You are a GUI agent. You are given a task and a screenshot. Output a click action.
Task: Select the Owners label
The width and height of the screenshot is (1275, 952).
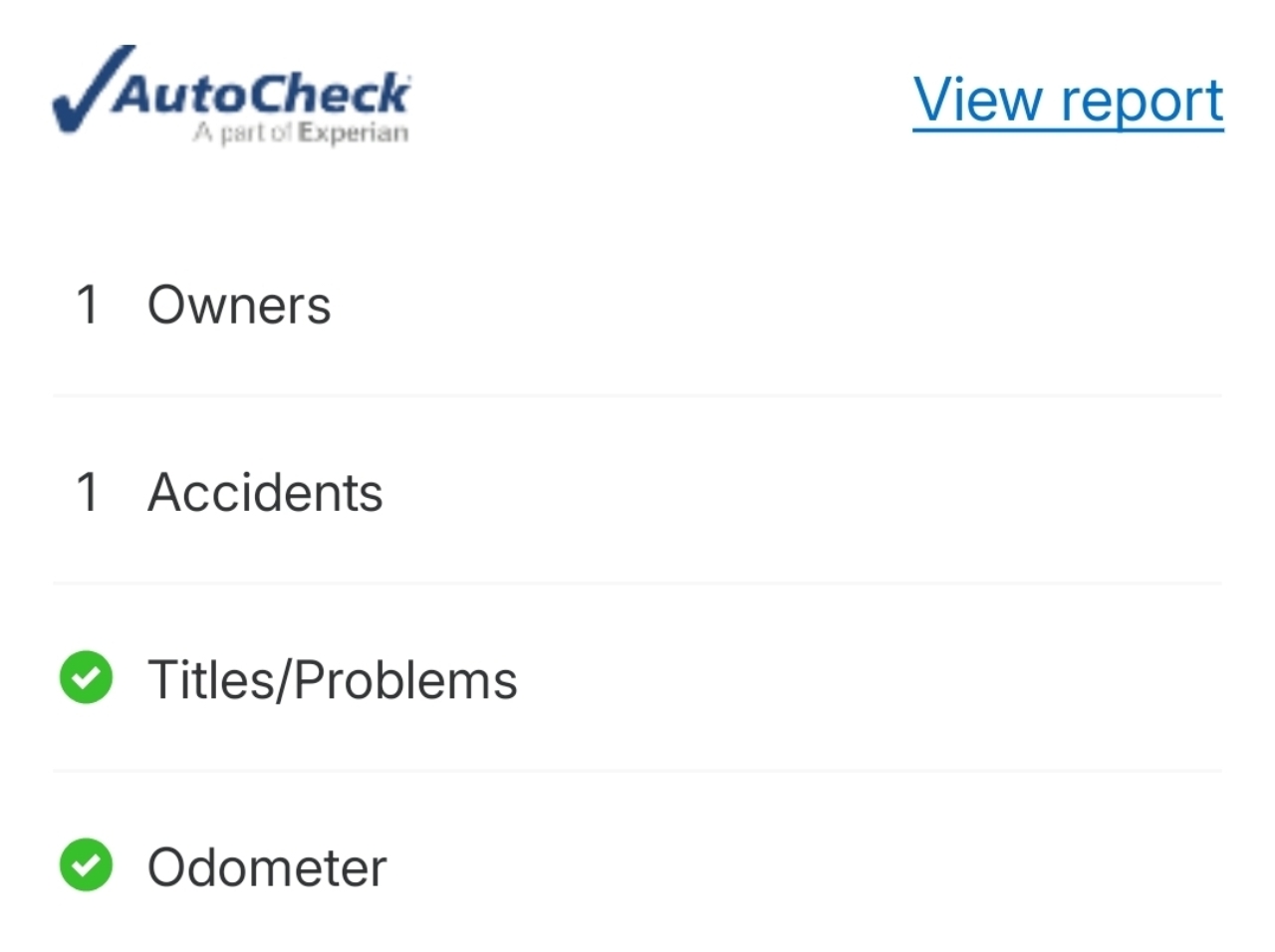pyautogui.click(x=239, y=305)
